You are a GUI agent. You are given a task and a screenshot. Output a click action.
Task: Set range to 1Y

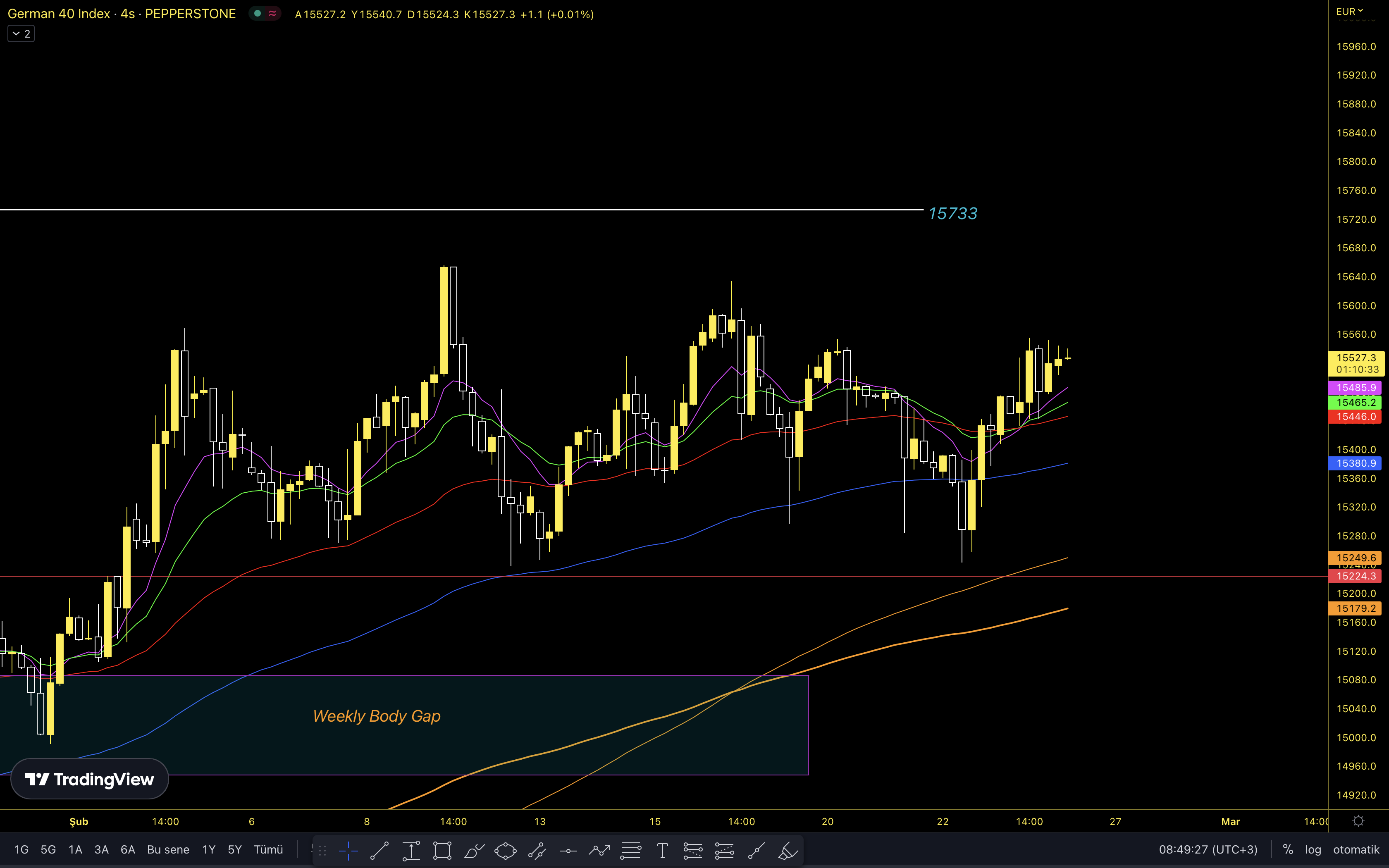pyautogui.click(x=209, y=850)
